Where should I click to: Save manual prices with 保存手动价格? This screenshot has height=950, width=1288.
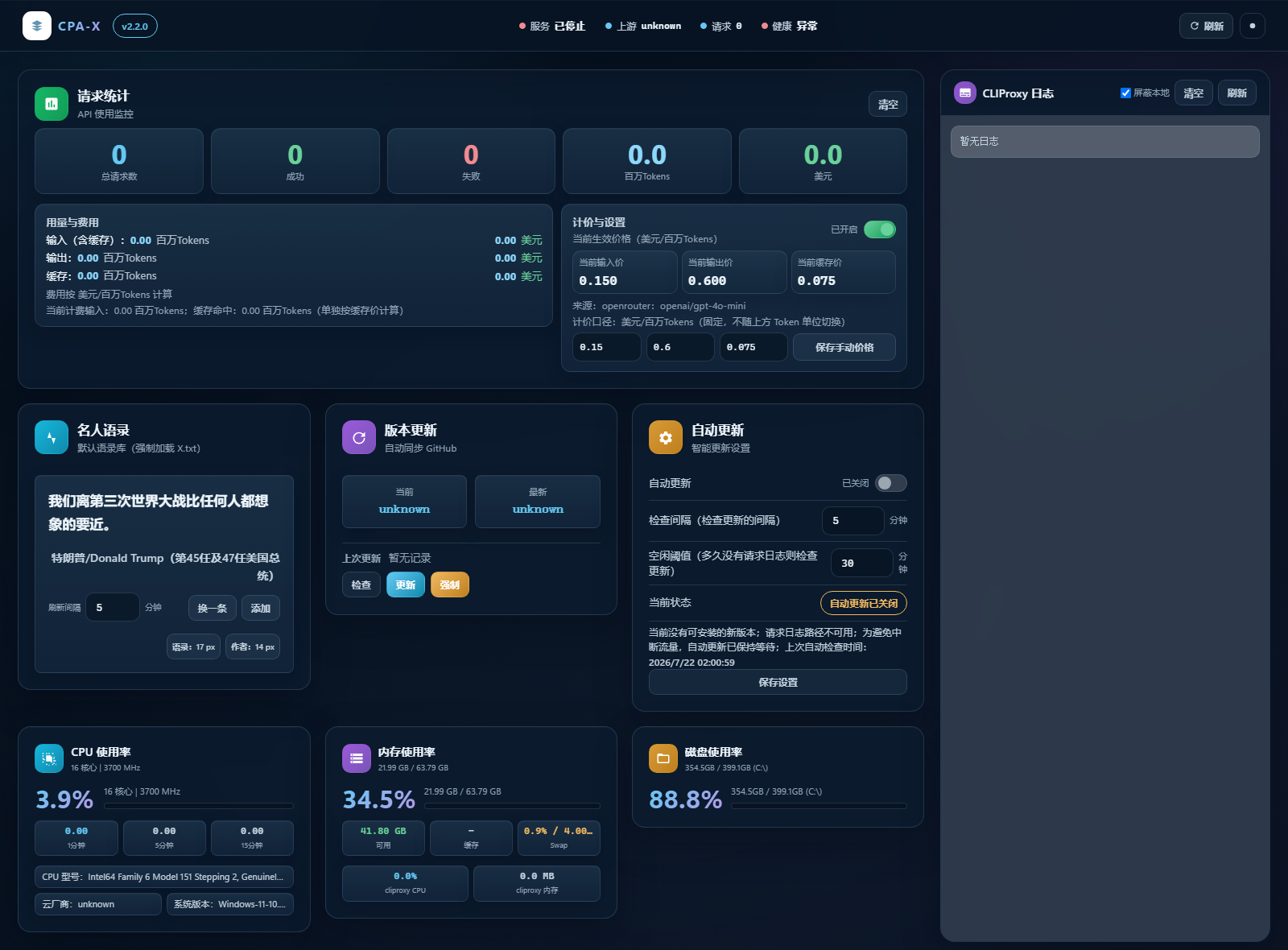pyautogui.click(x=844, y=347)
